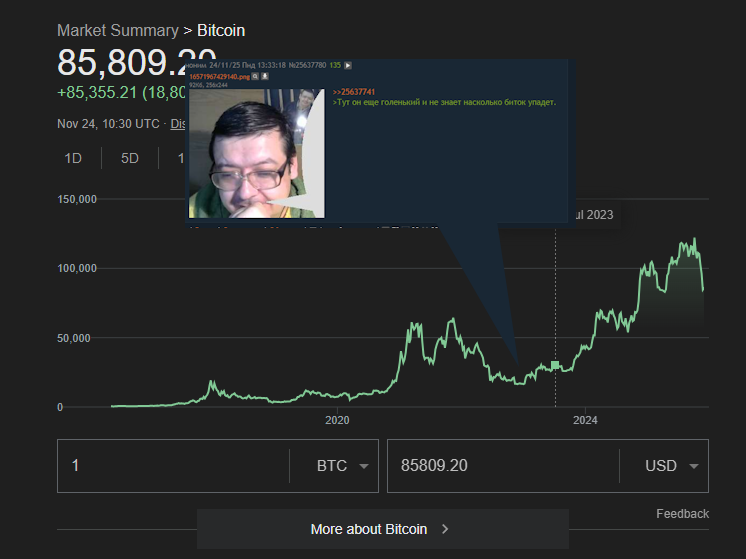Click the BTC amount input field showing 1
The image size is (746, 559).
[173, 465]
